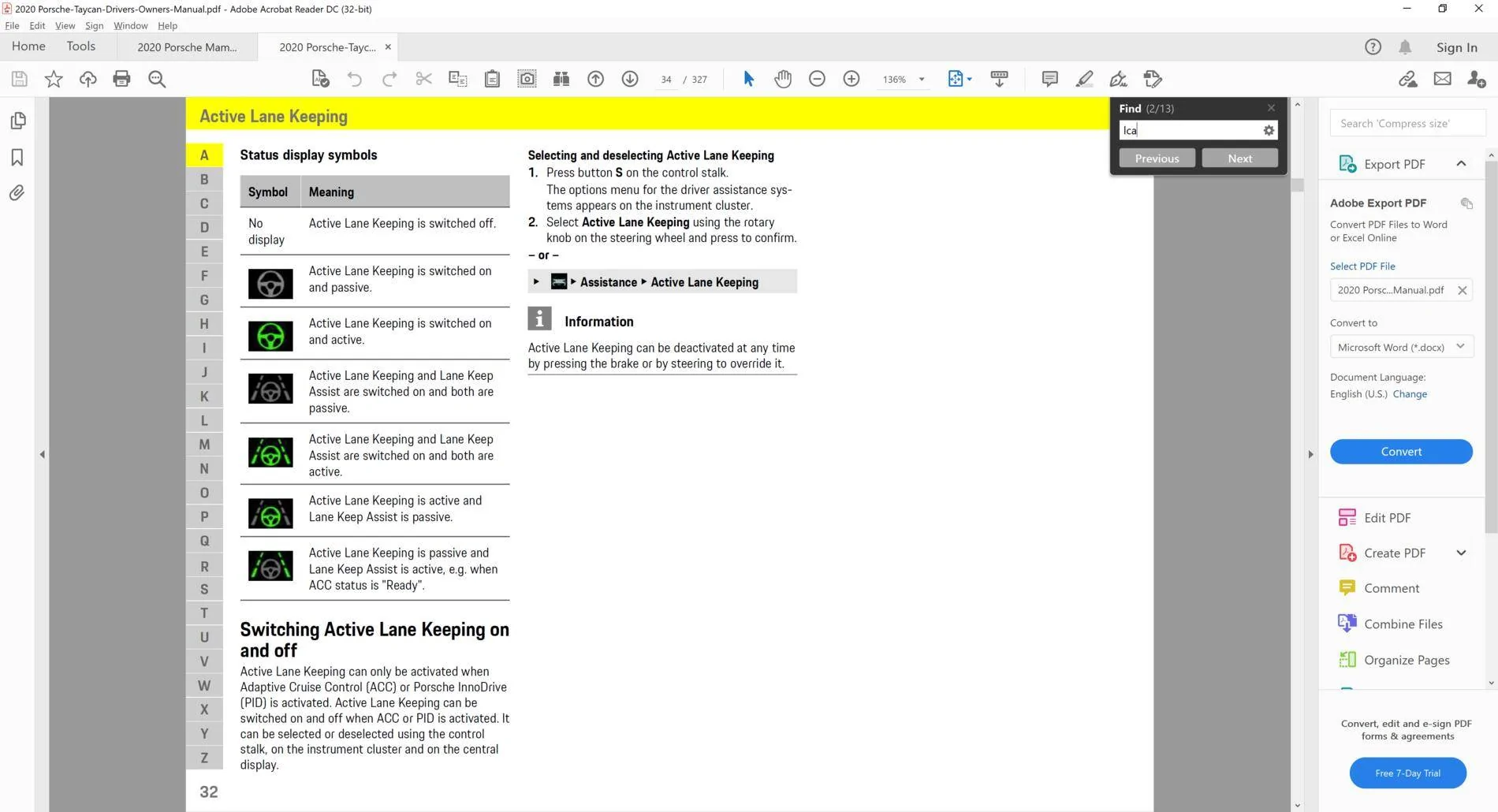Go to previous page arrow icon
This screenshot has height=812, width=1498.
[x=595, y=79]
